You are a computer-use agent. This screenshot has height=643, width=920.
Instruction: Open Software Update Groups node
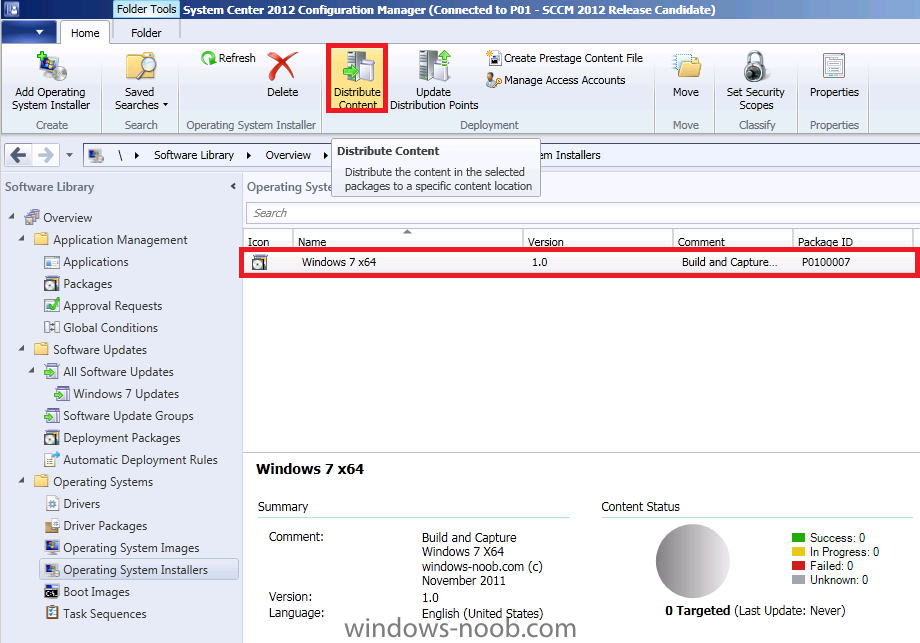coord(128,416)
